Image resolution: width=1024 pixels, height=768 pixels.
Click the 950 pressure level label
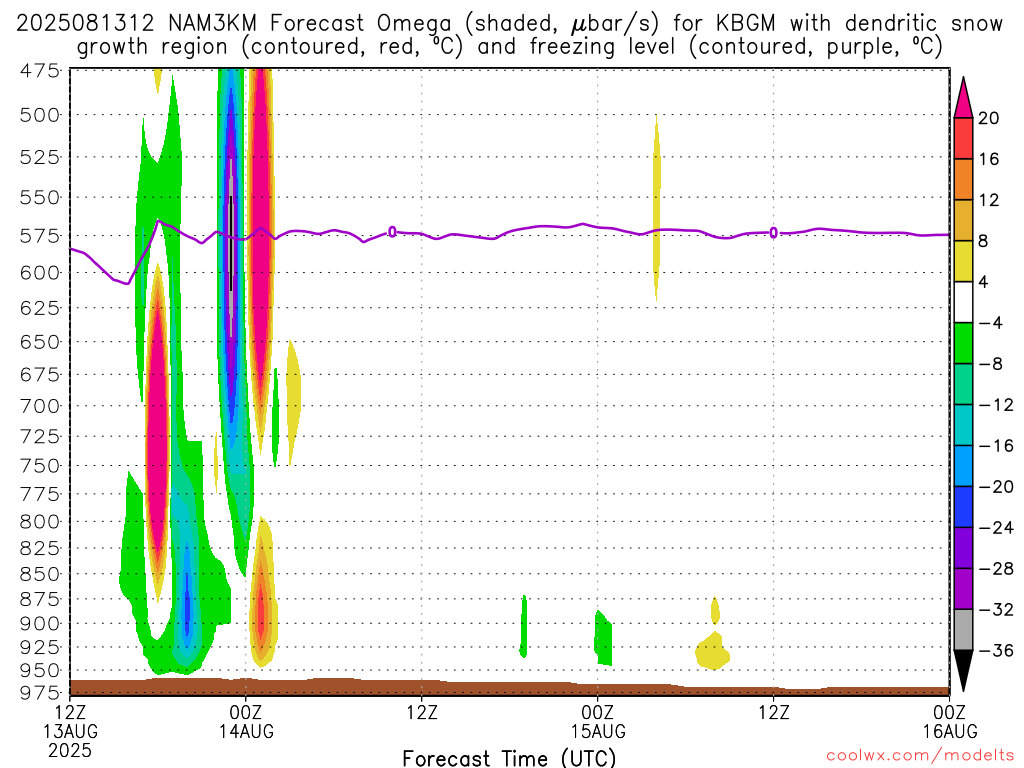coord(40,671)
